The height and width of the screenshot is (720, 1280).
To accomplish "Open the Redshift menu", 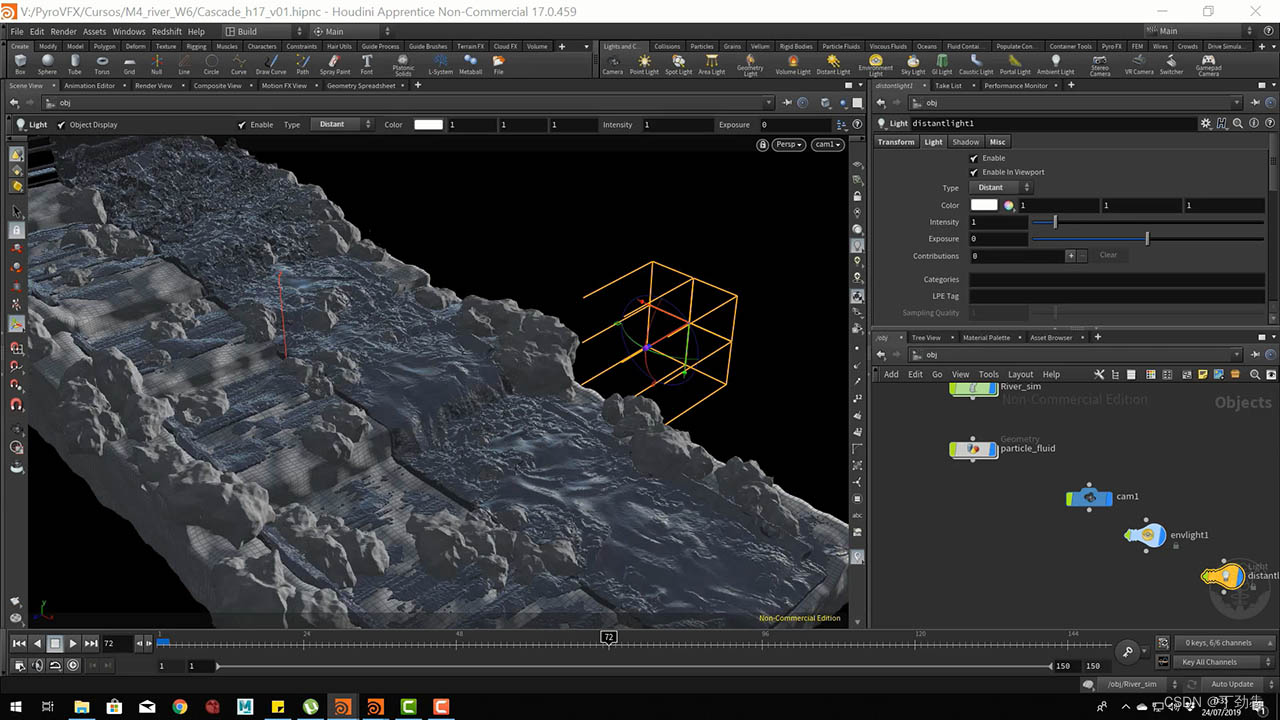I will pos(167,31).
